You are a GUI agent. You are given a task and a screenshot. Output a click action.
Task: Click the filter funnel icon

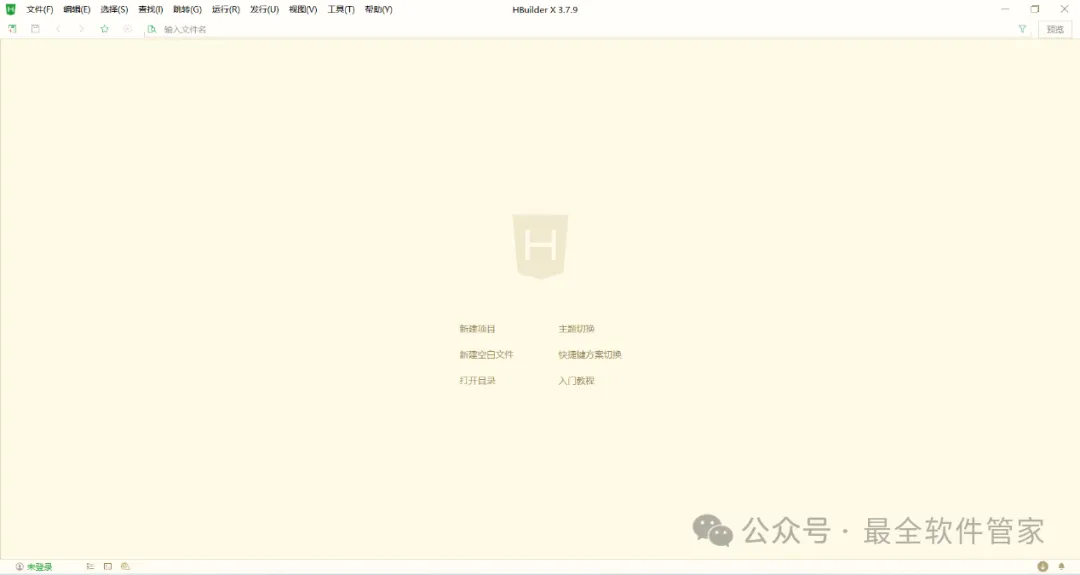(x=1022, y=29)
